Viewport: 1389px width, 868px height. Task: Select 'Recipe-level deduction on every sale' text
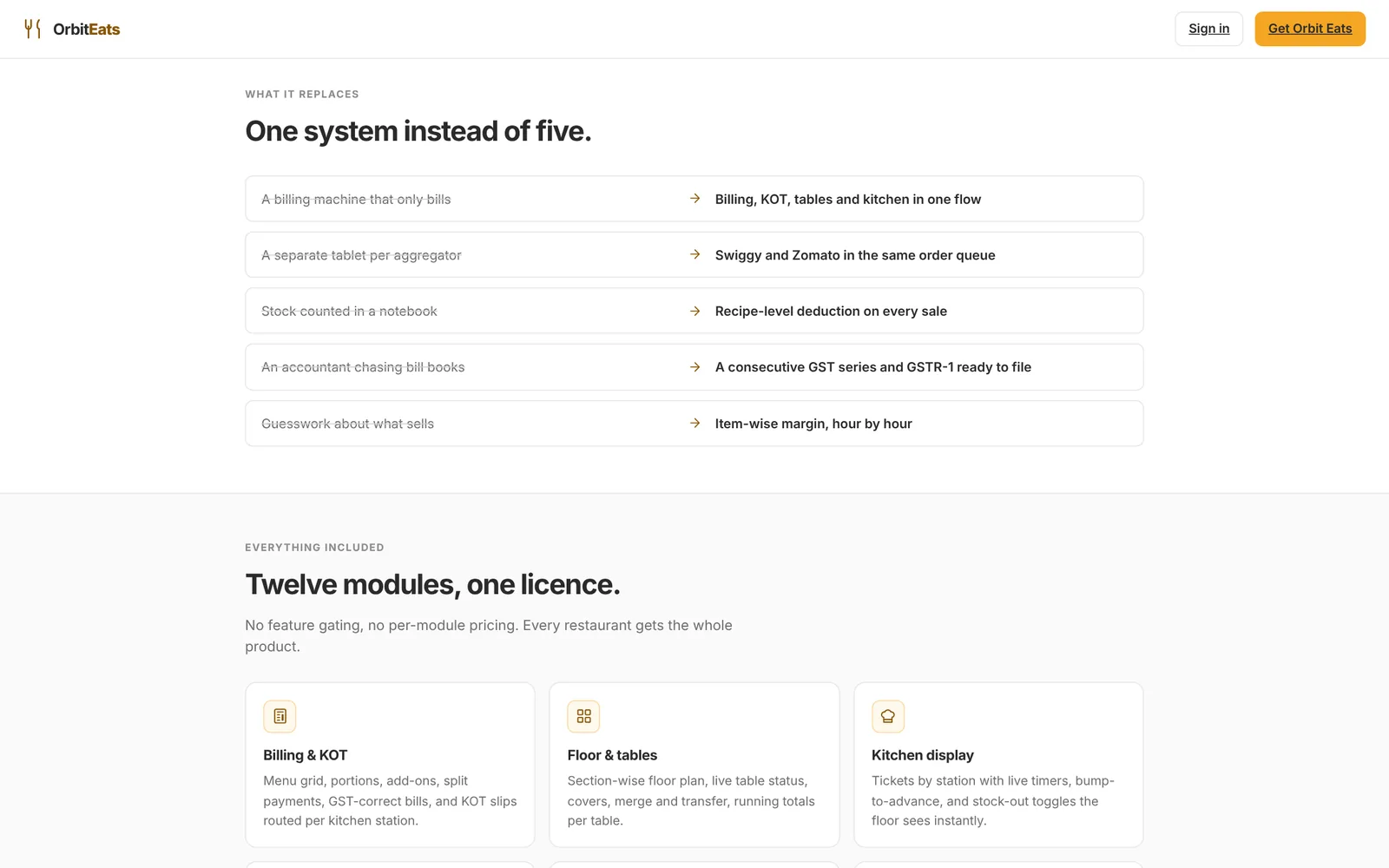click(831, 312)
